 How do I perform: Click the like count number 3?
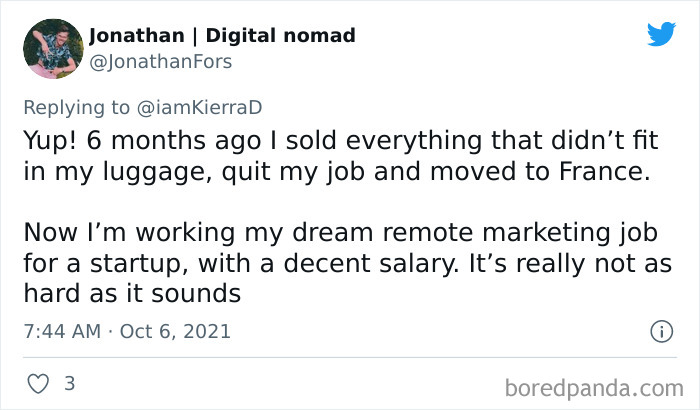click(x=69, y=383)
